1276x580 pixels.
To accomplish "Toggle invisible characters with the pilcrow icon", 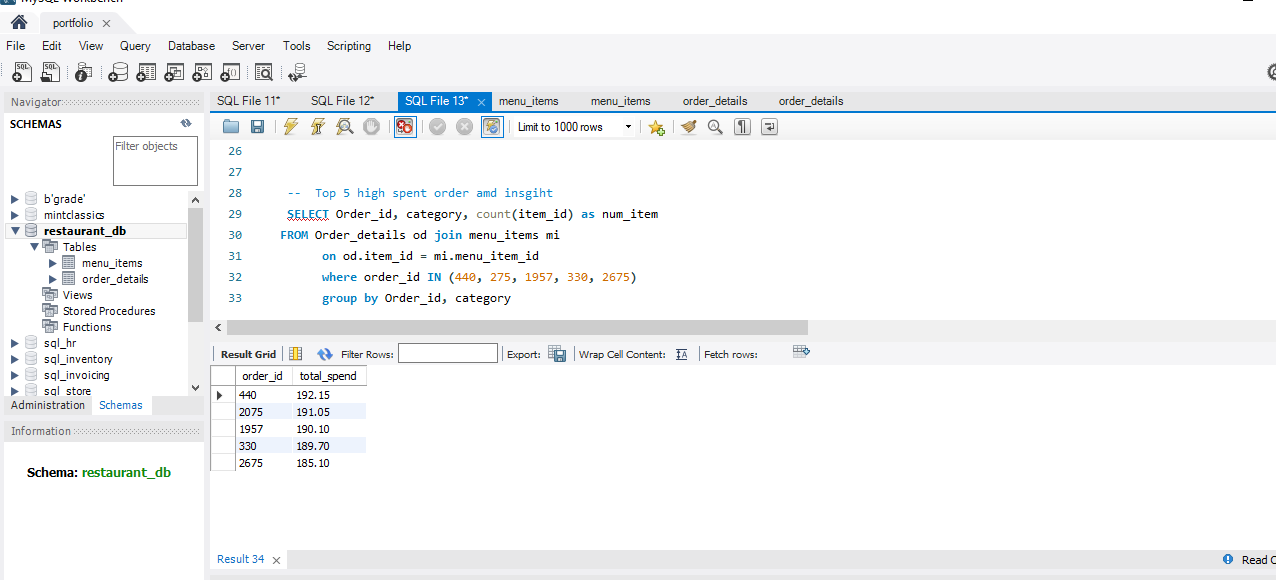I will point(742,127).
